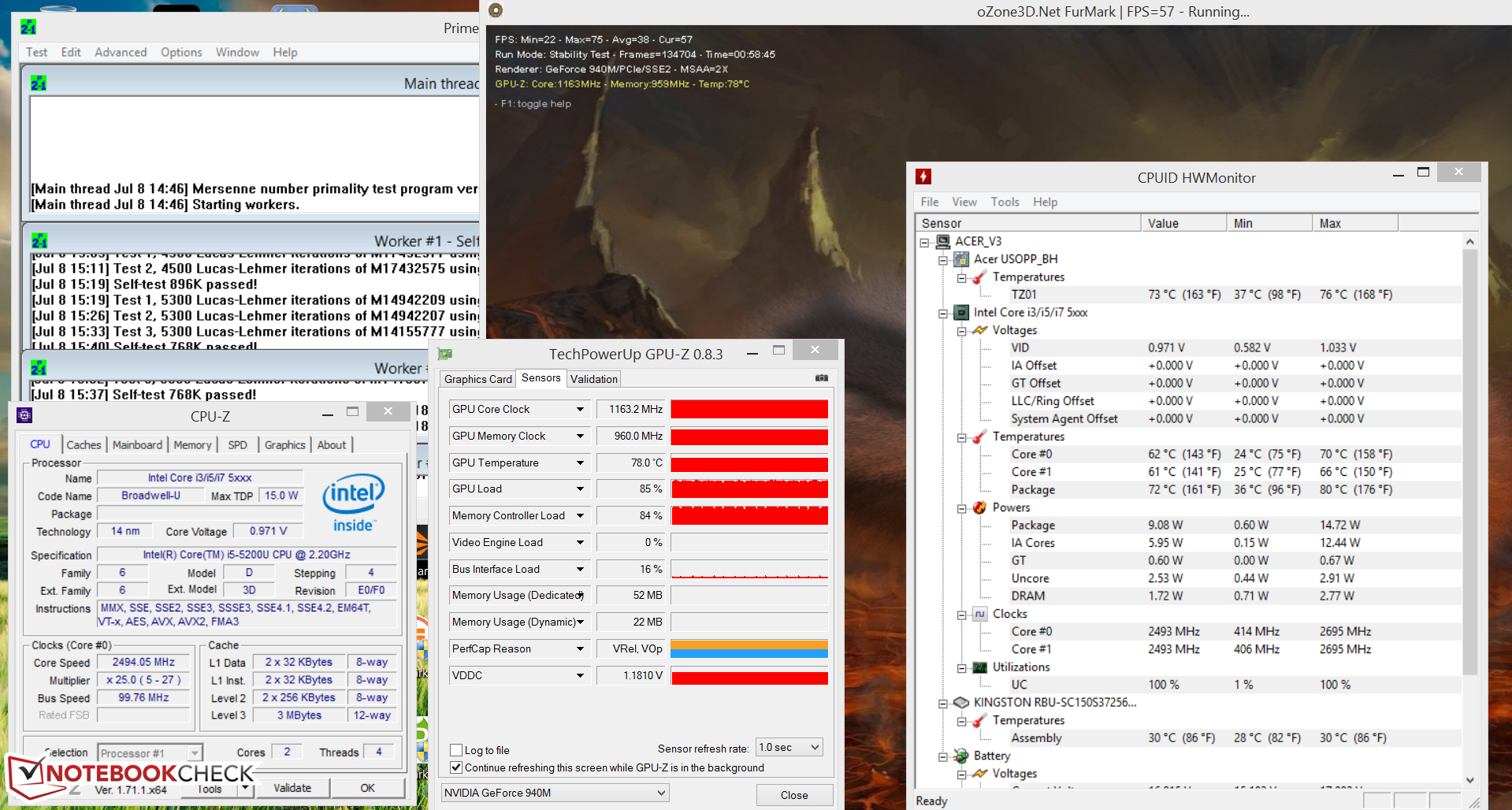
Task: Click the Acer USOPP_BH motherboard icon
Action: [961, 259]
